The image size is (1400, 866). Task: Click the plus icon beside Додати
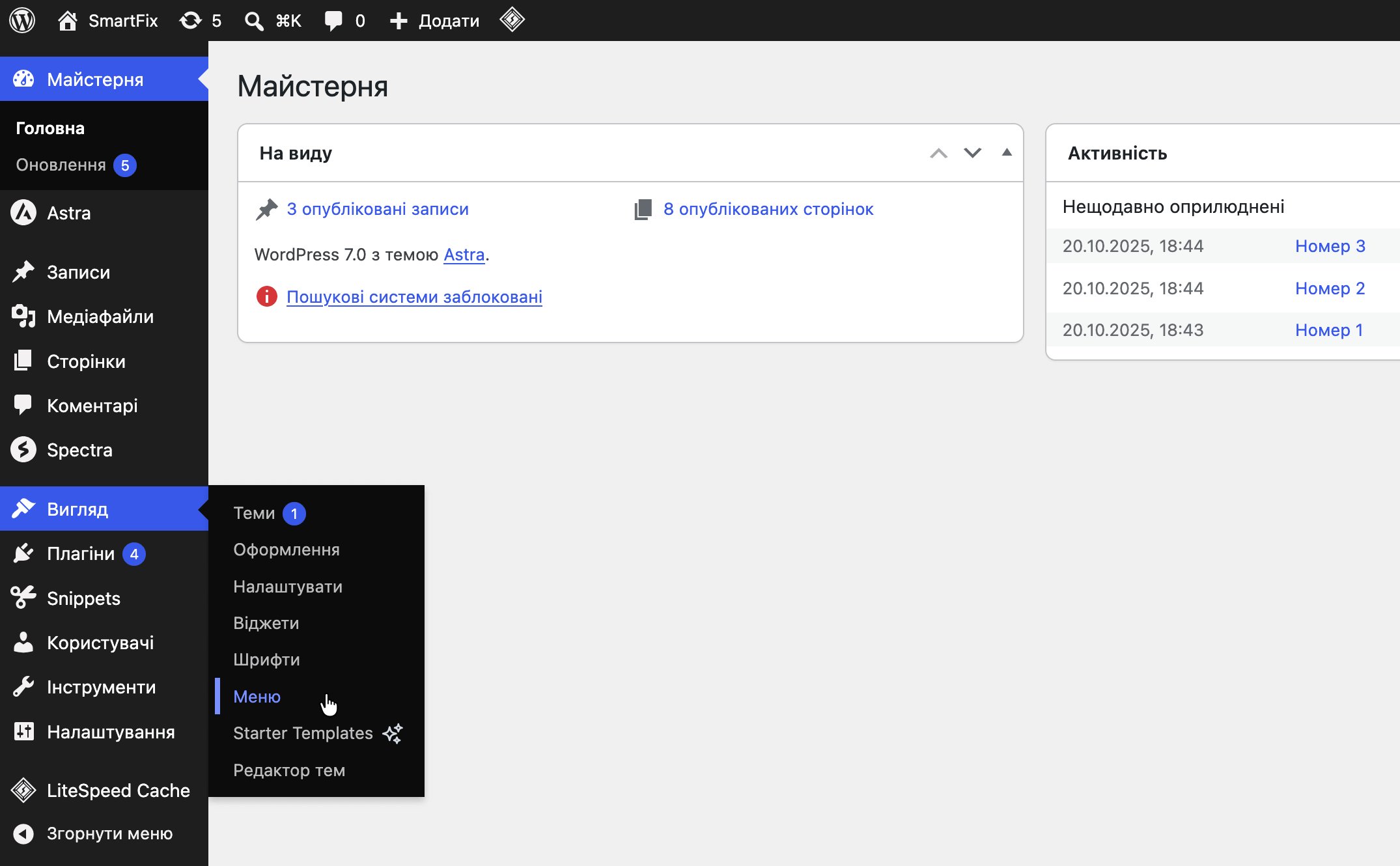(x=399, y=21)
